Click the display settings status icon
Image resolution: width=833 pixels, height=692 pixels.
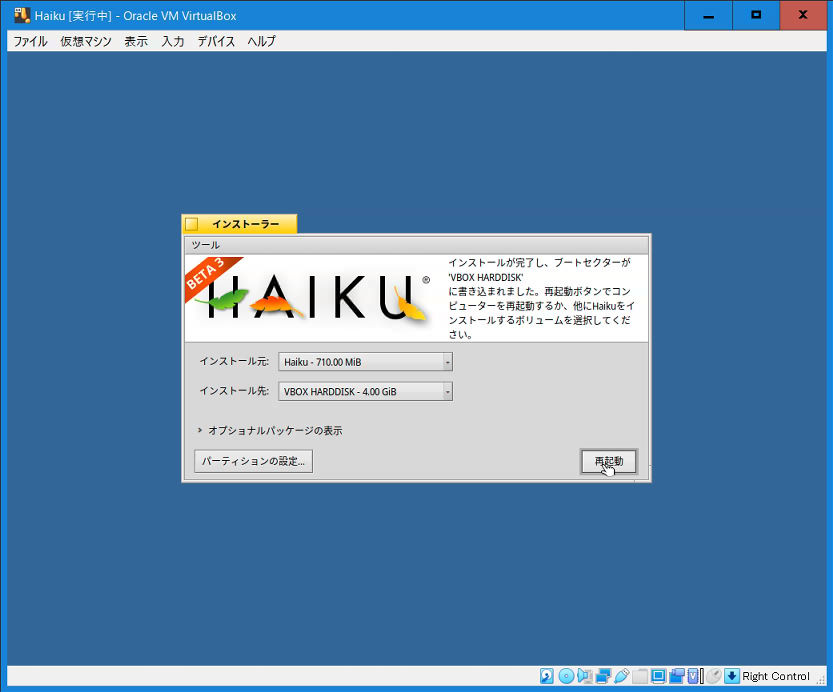[x=658, y=676]
